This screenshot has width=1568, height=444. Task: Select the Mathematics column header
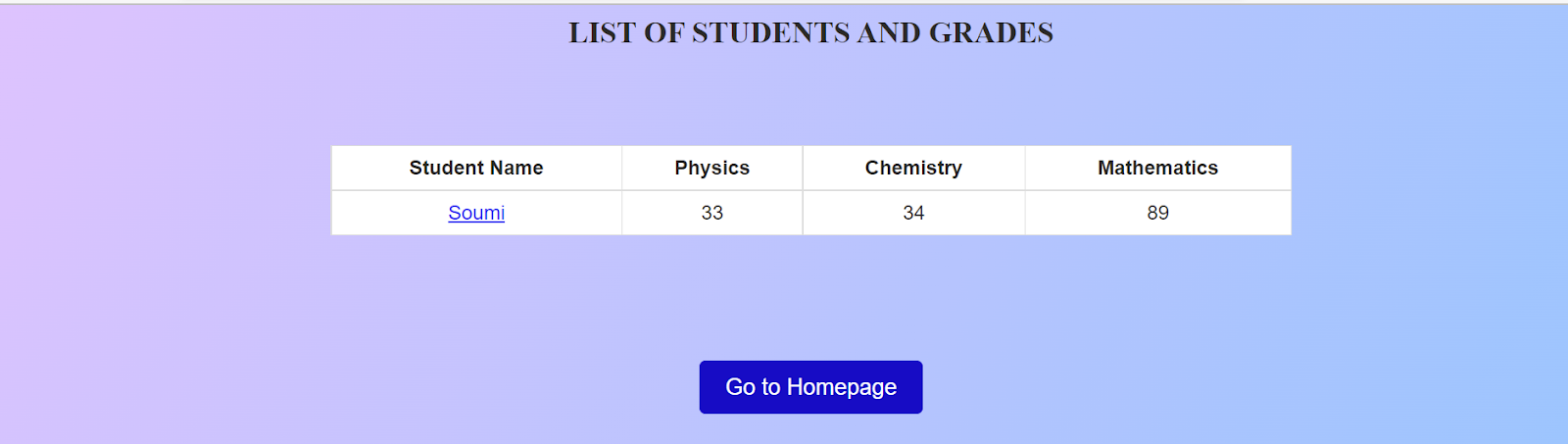1157,168
